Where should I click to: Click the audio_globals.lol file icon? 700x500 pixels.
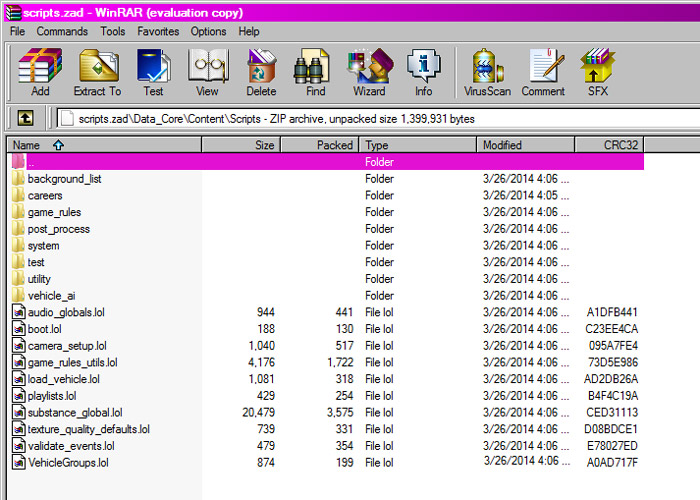[x=18, y=312]
